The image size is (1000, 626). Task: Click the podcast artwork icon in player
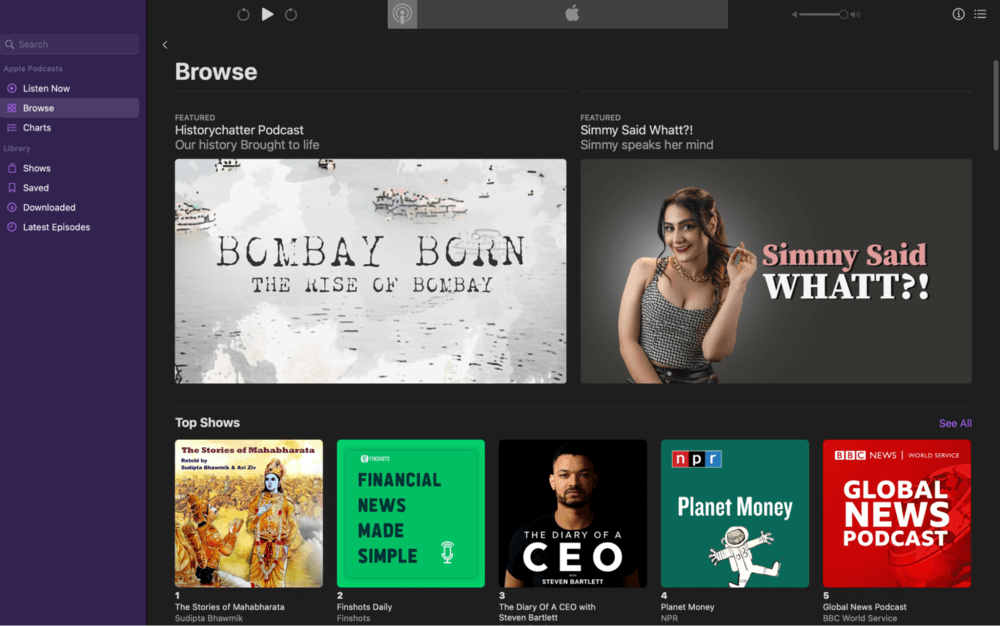(x=402, y=14)
